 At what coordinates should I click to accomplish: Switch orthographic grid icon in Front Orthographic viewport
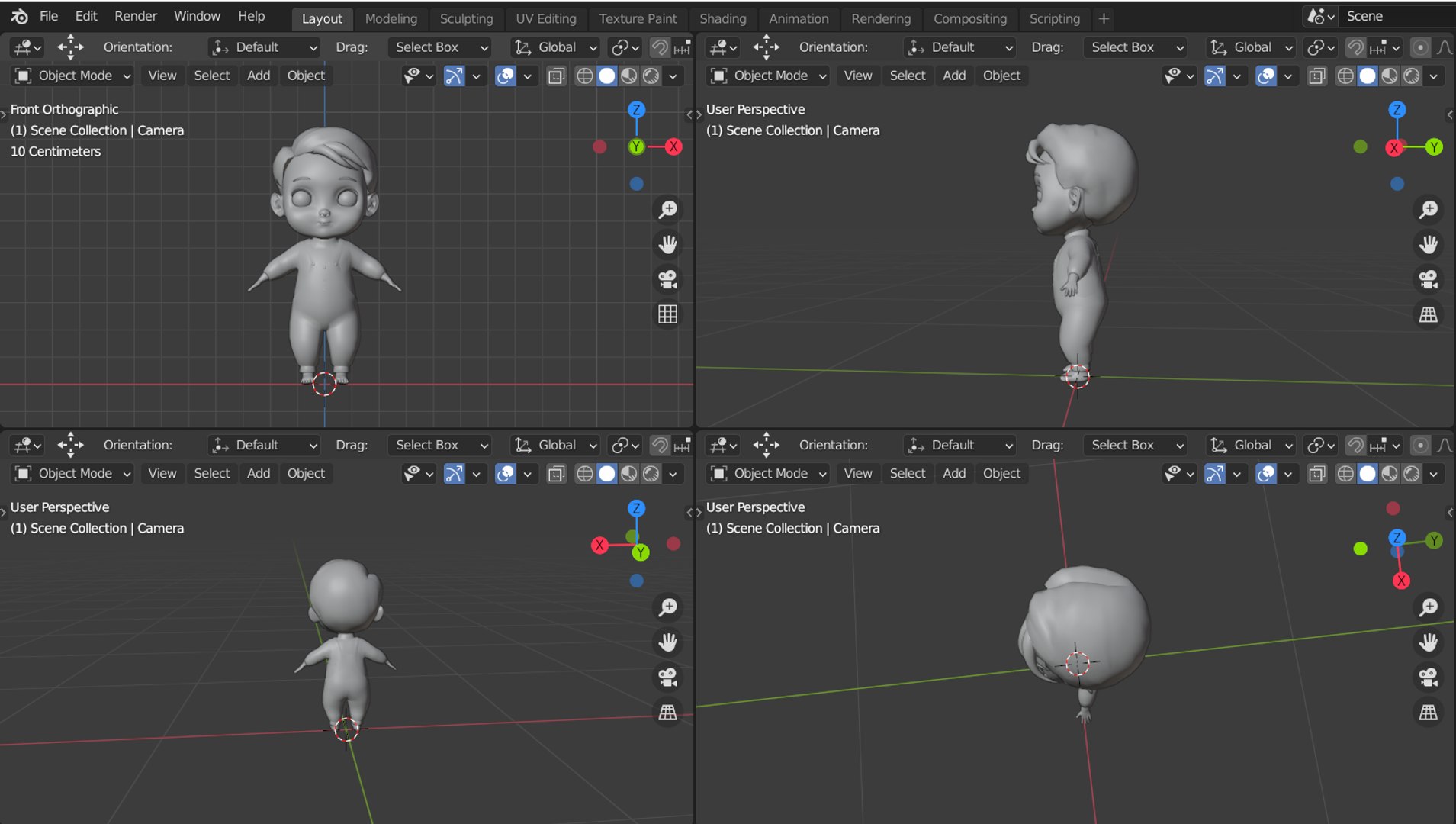coord(668,314)
